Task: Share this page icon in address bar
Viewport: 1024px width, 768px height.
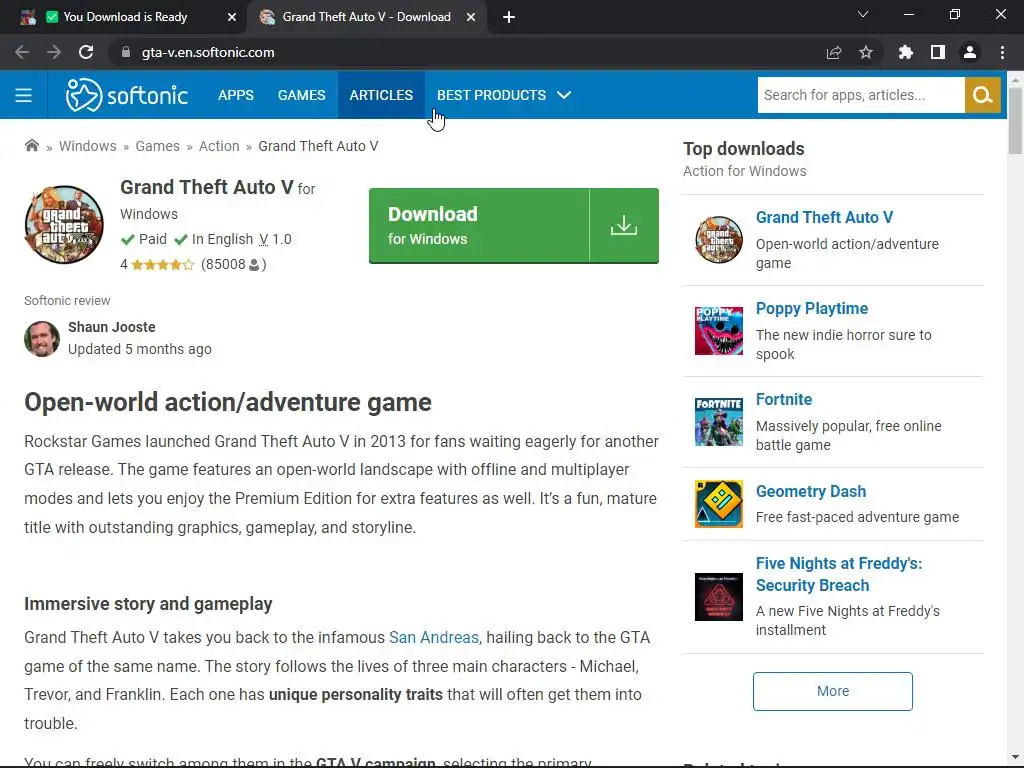Action: pyautogui.click(x=834, y=52)
